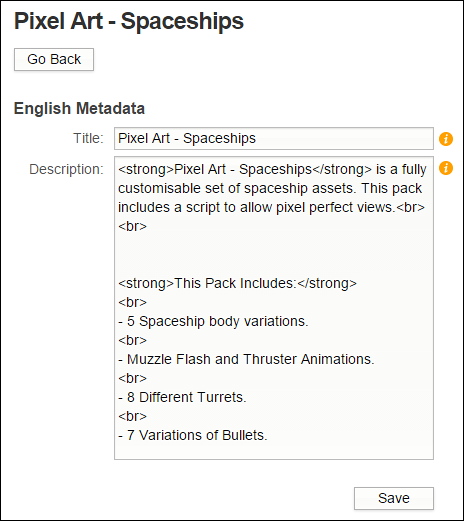Click the <br> tag above '5 Spaceship body variations'

[x=132, y=302]
